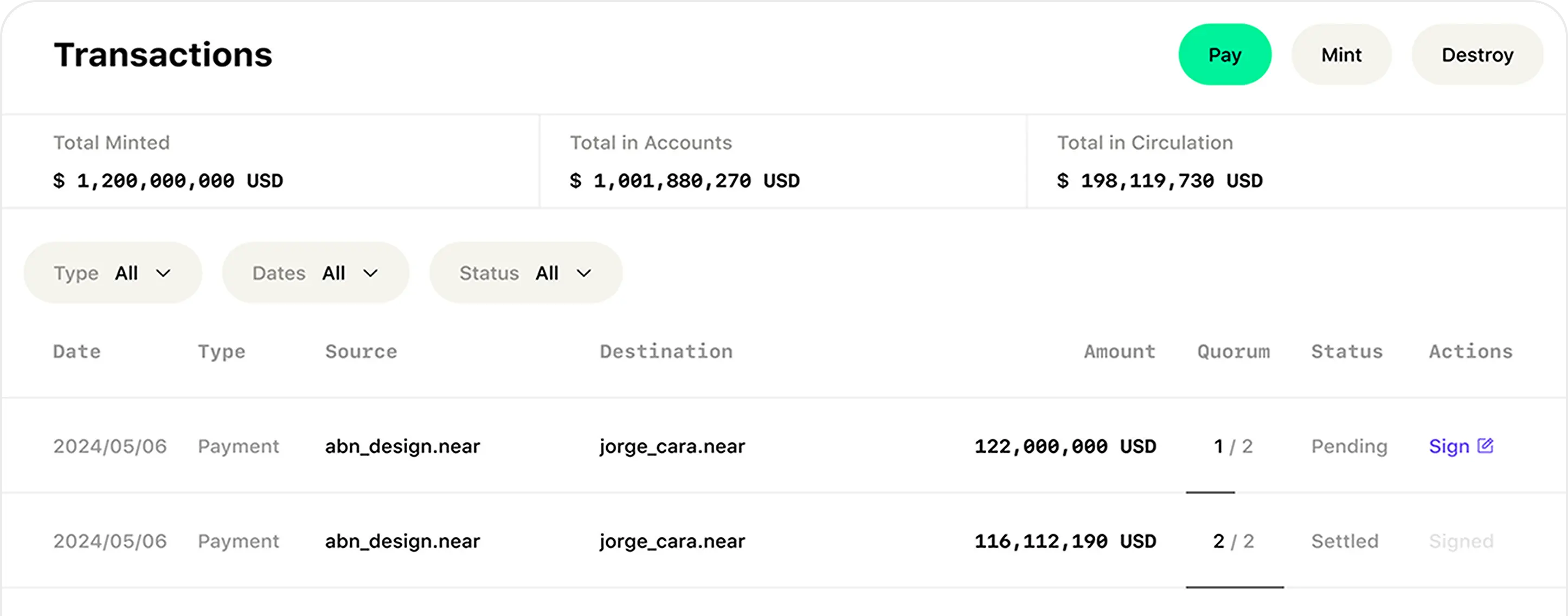Click the $ 198,119,730 USD value
1568x616 pixels.
[1160, 181]
